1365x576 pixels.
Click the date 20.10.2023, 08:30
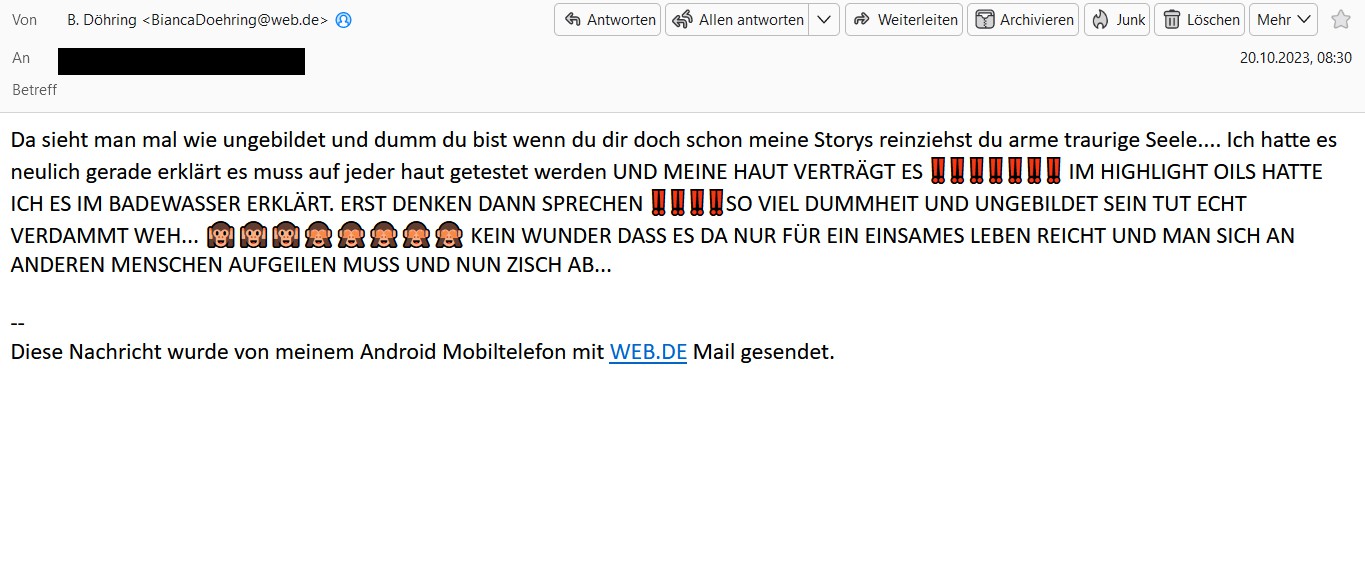point(1296,58)
